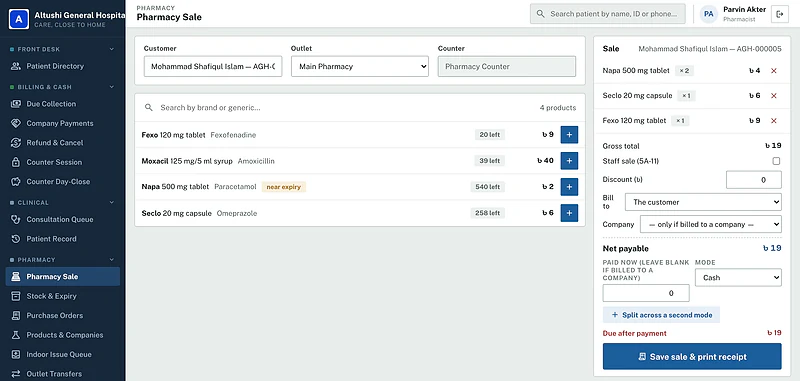Open Stock & Expiry page
The image size is (800, 381).
(x=63, y=296)
